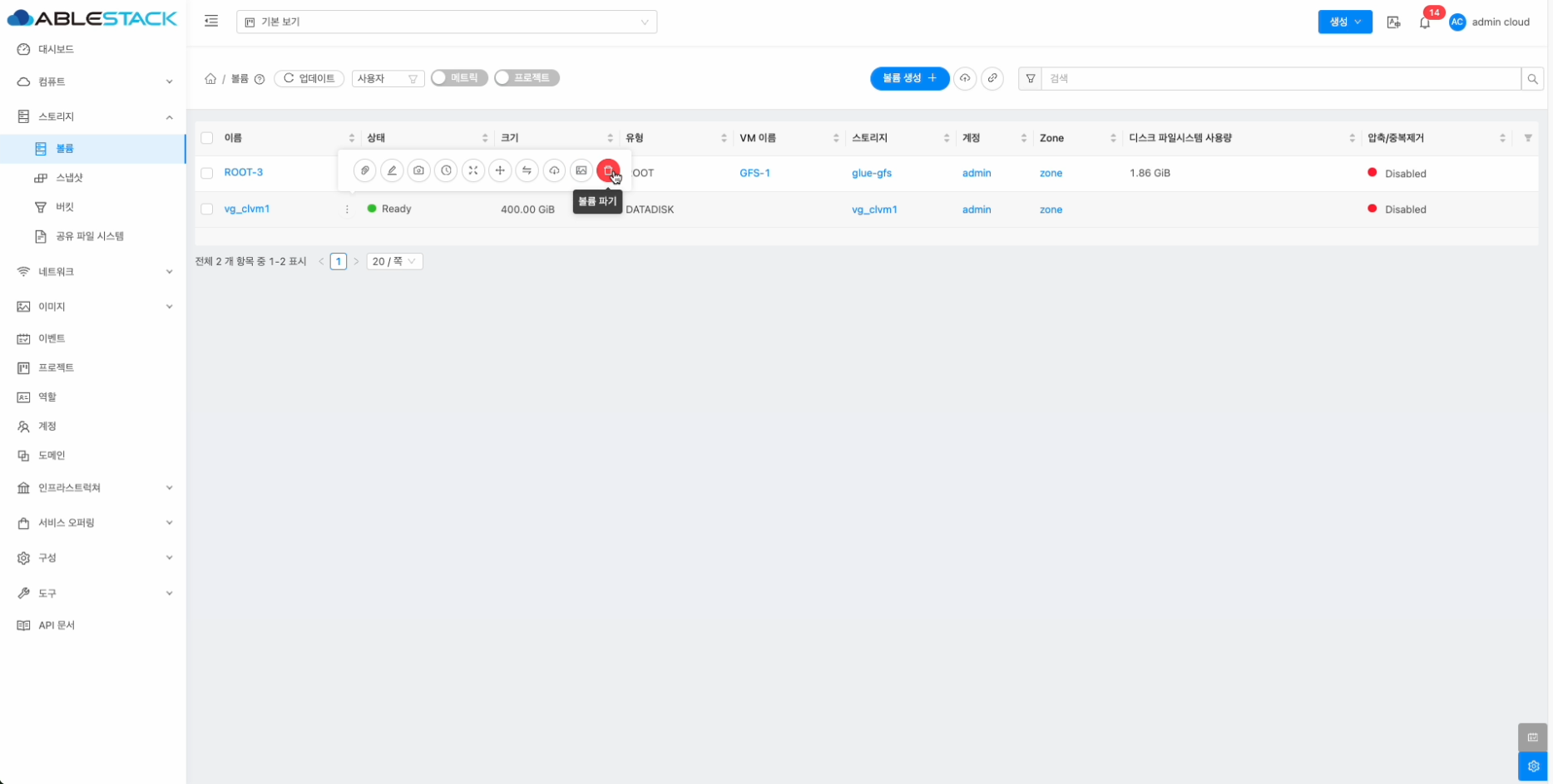Open the 20 / 쪽 page size dropdown

click(x=394, y=262)
